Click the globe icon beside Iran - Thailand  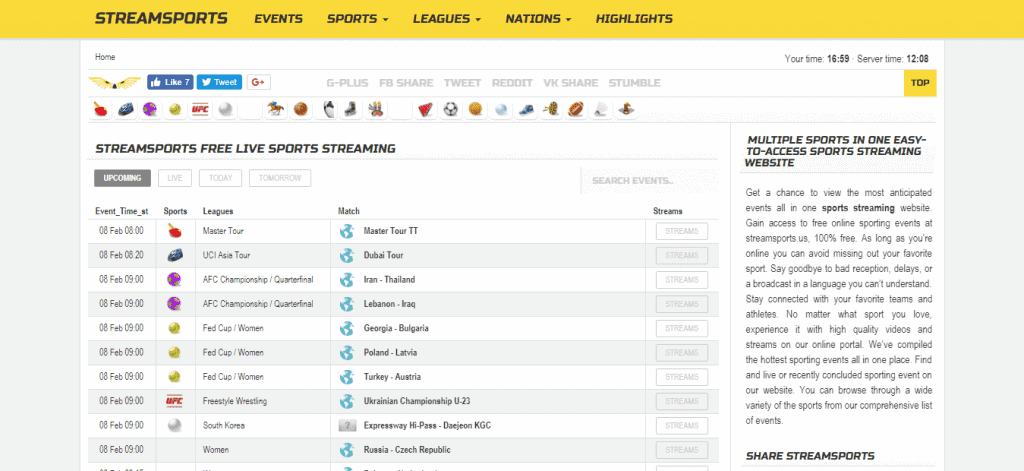pos(346,280)
